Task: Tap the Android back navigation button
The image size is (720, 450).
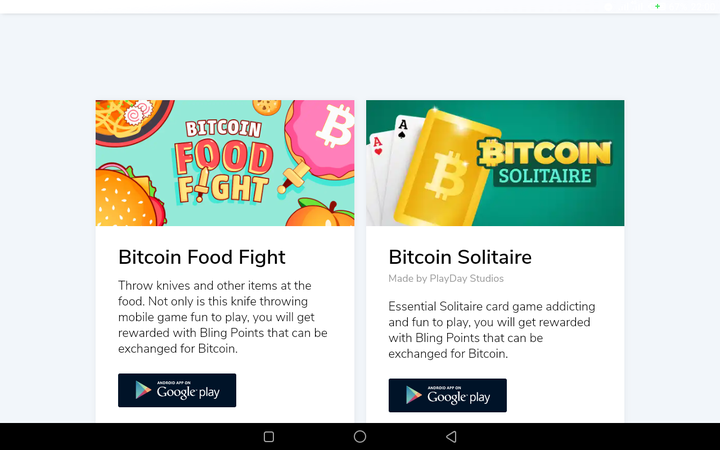Action: [451, 437]
